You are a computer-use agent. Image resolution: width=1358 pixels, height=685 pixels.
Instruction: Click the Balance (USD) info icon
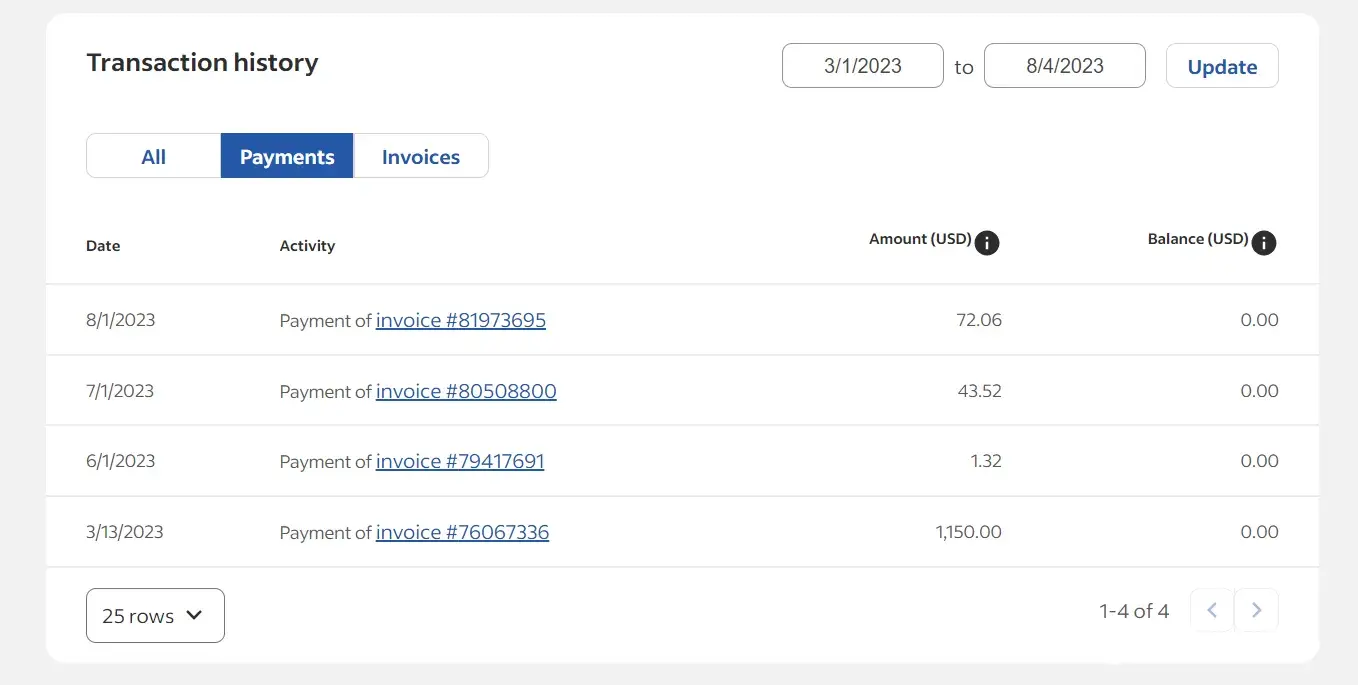(1264, 243)
